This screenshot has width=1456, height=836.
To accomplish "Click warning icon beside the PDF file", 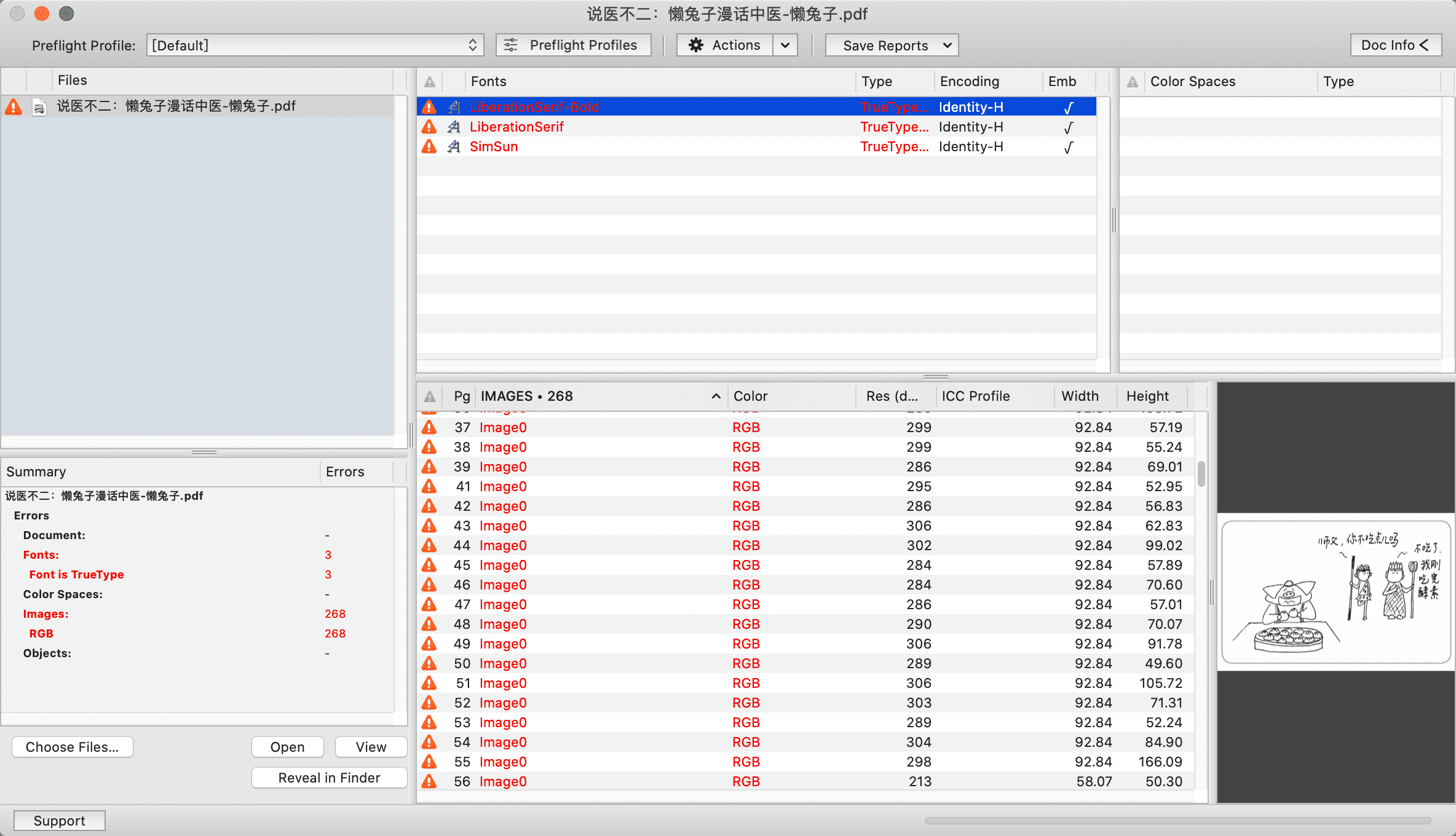I will [14, 107].
